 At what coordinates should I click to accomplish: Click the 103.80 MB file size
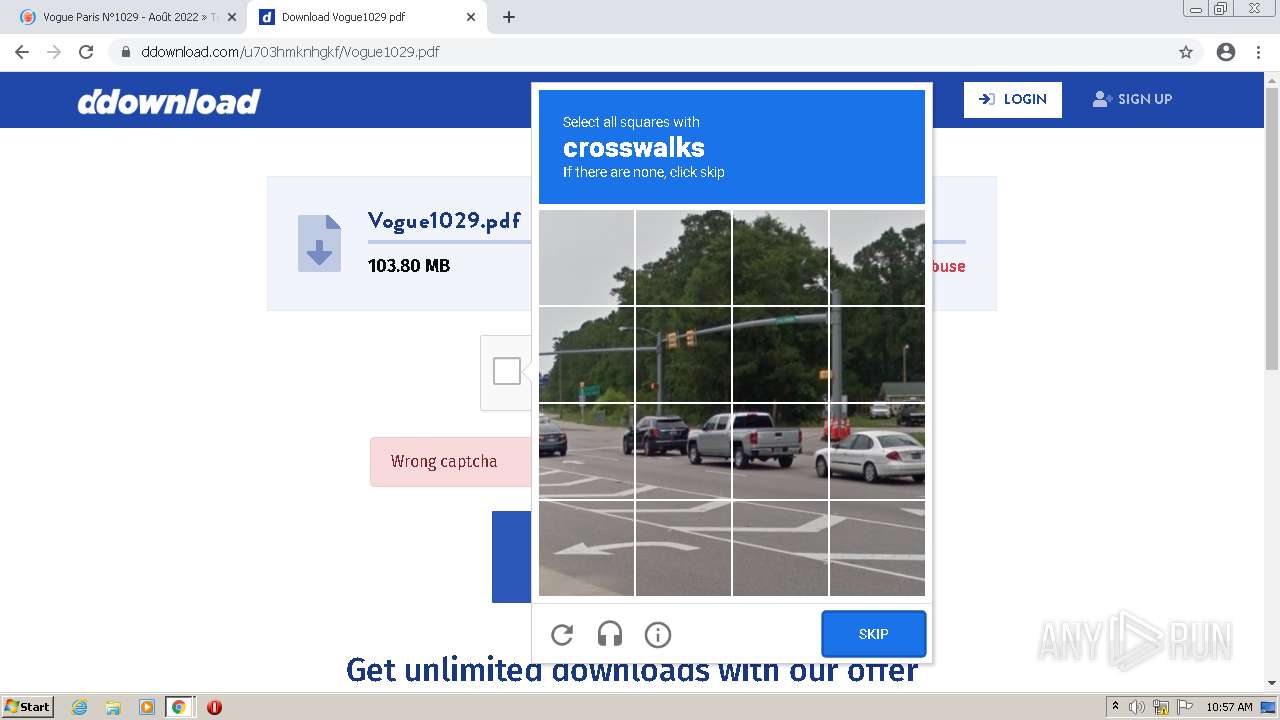(x=409, y=266)
